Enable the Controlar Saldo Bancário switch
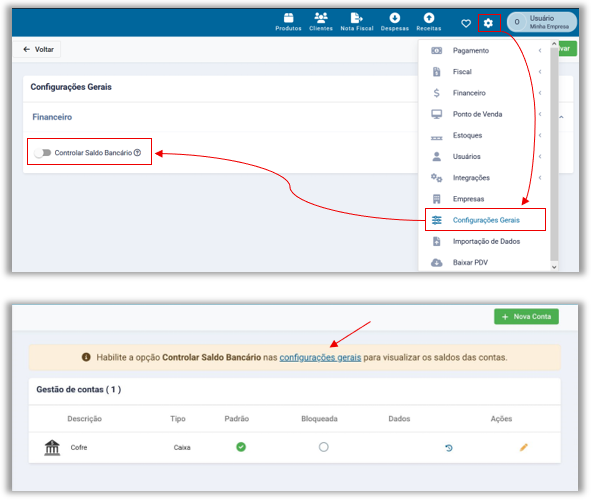Image resolution: width=591 pixels, height=504 pixels. [42, 153]
